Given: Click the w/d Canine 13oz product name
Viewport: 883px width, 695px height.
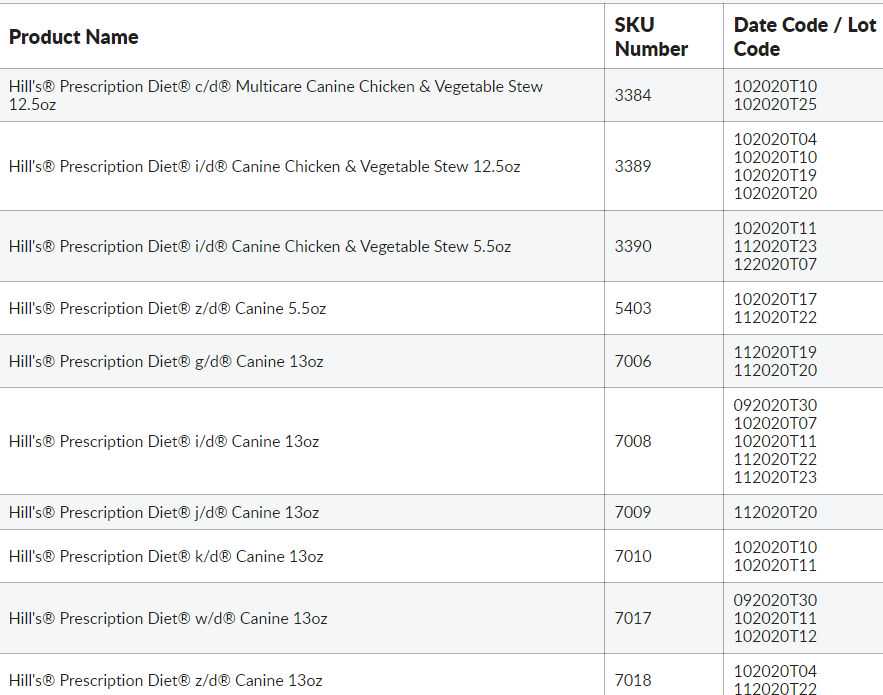Looking at the screenshot, I should click(x=168, y=618).
